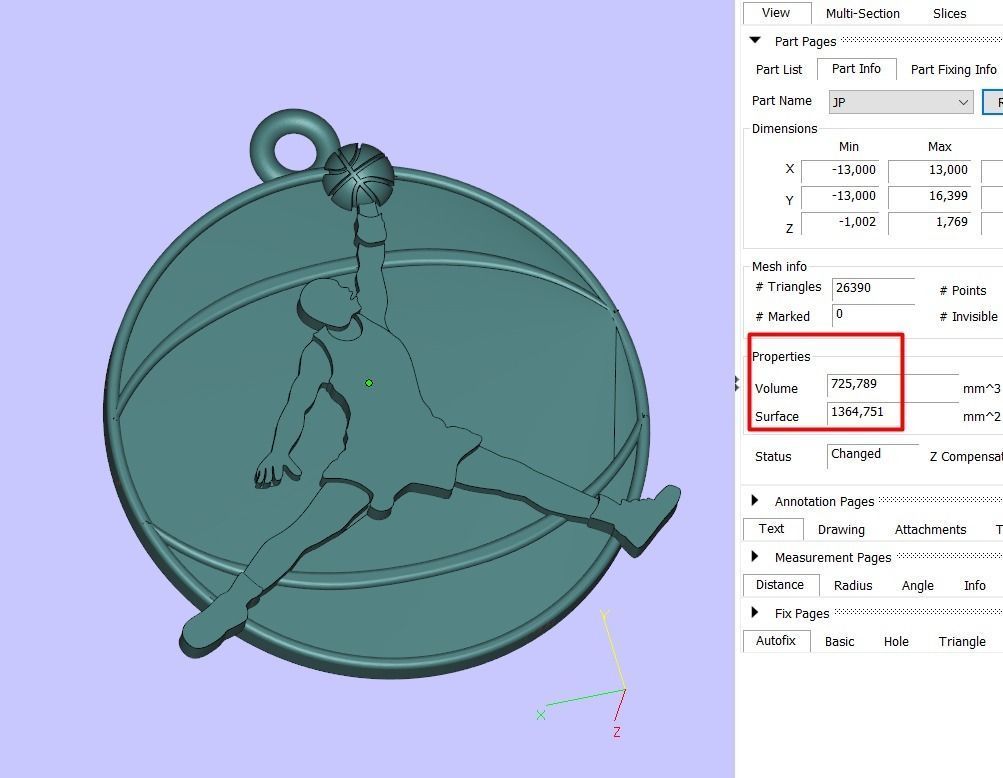Viewport: 1003px width, 778px height.
Task: Select the Autofix tab
Action: point(777,640)
